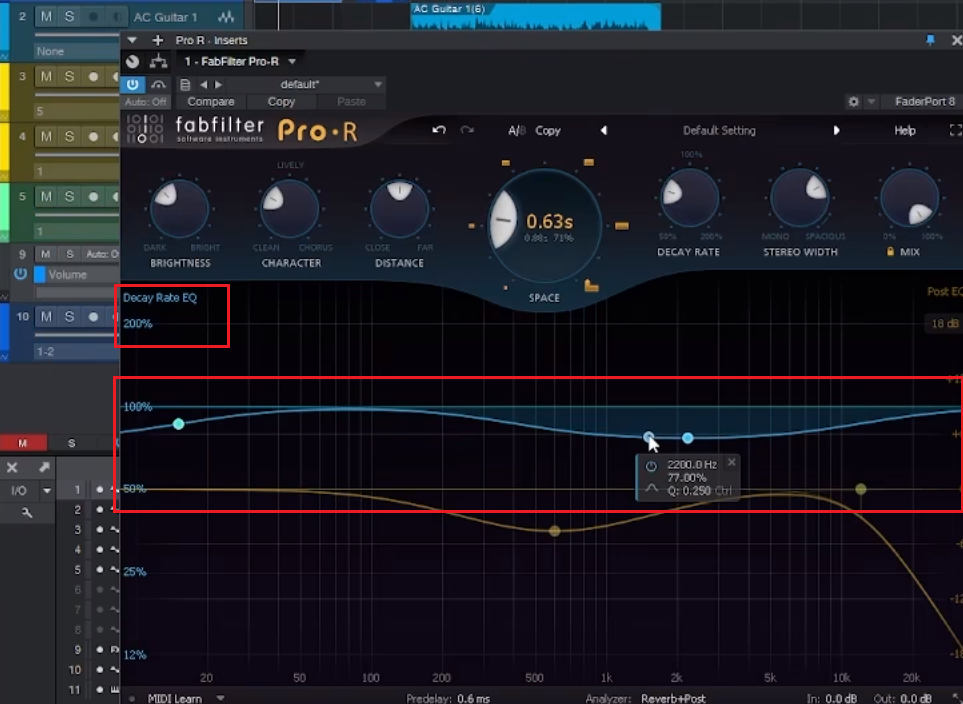Toggle the A/B comparison switch
Viewport: 963px width, 704px height.
coord(517,130)
